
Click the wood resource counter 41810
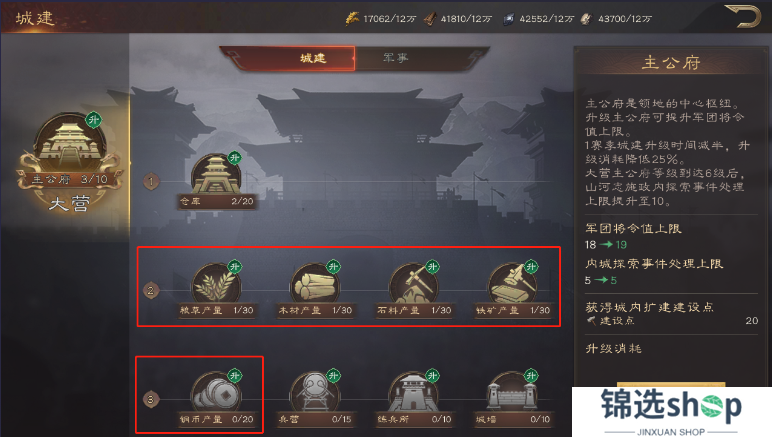pos(458,19)
